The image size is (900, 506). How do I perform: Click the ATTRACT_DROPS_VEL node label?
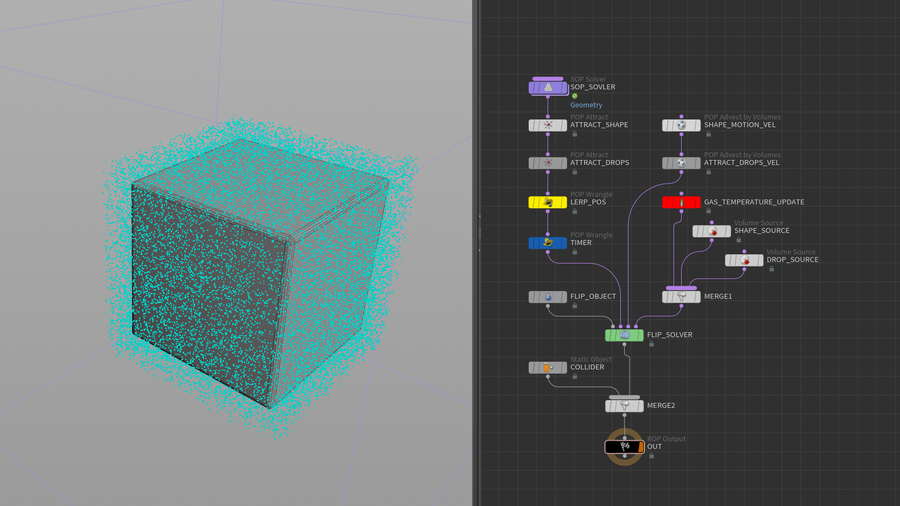(741, 163)
